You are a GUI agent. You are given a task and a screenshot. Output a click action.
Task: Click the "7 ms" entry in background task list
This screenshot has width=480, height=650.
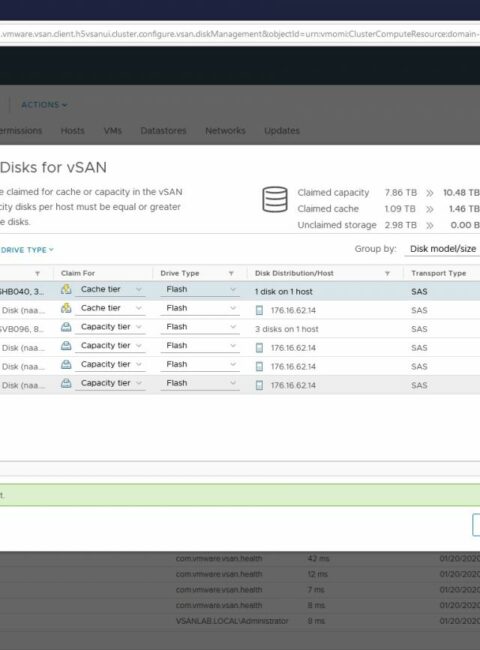316,589
